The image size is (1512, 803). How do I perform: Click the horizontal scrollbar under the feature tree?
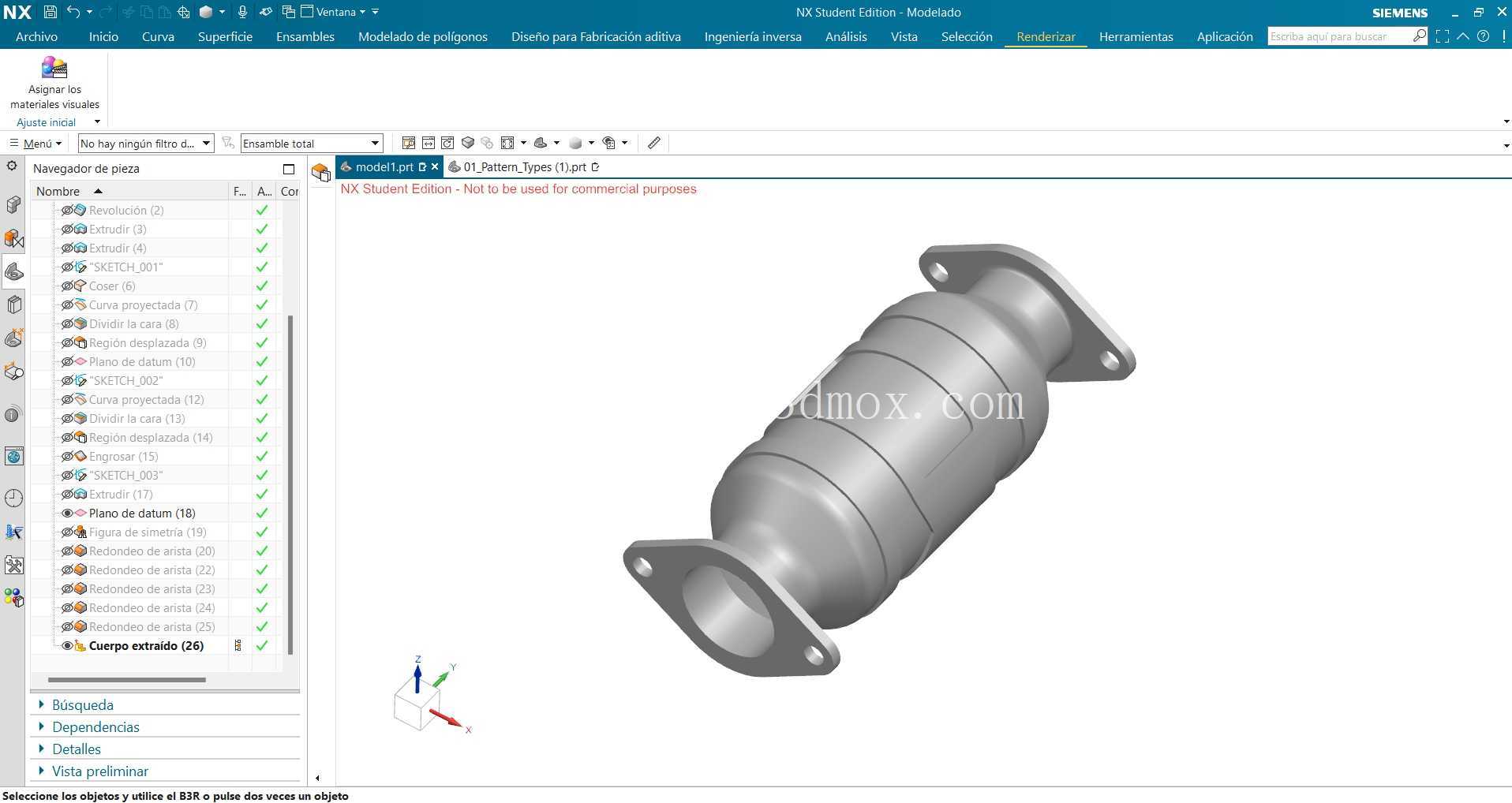[126, 679]
